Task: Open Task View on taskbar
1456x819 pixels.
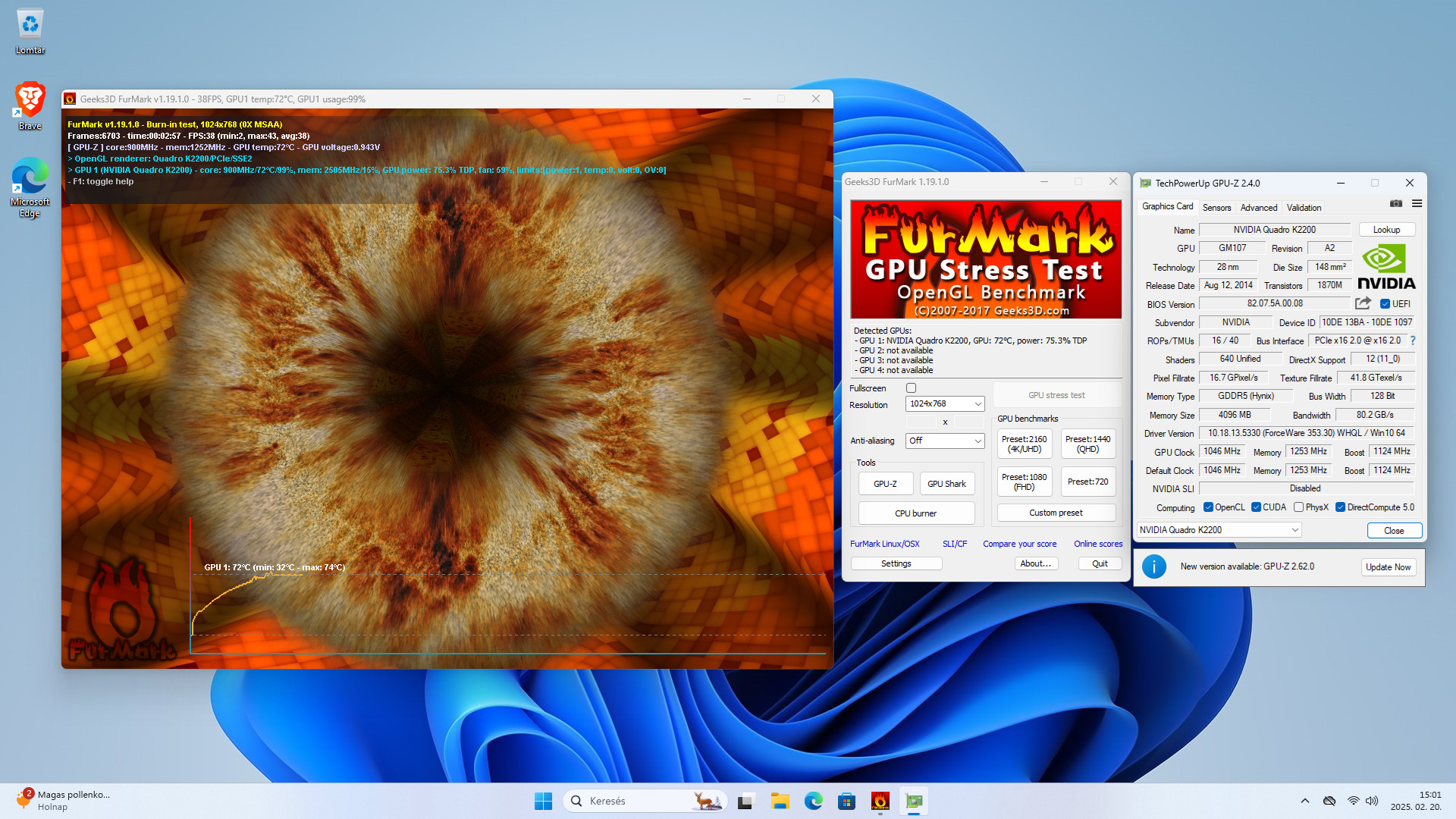Action: coord(746,801)
